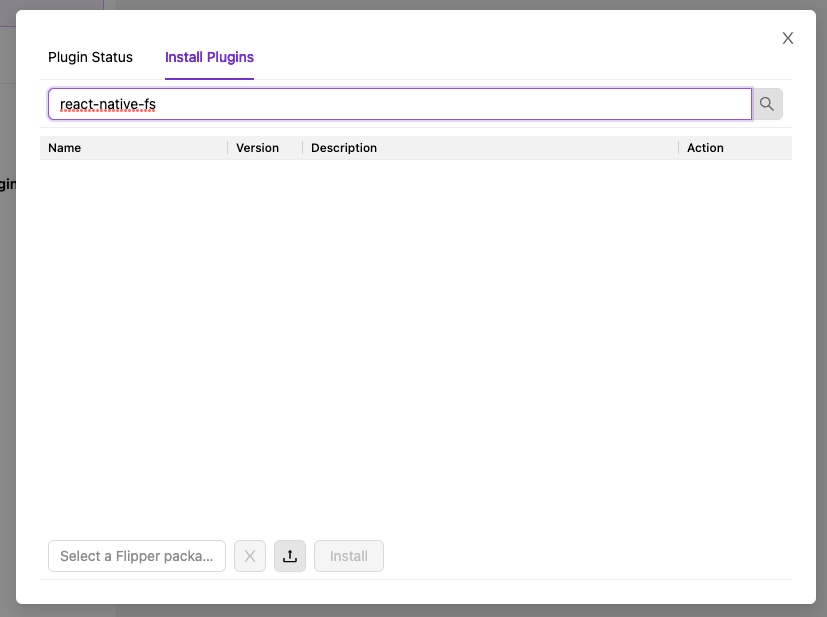This screenshot has height=617, width=827.
Task: Click the Description column header
Action: coord(344,147)
